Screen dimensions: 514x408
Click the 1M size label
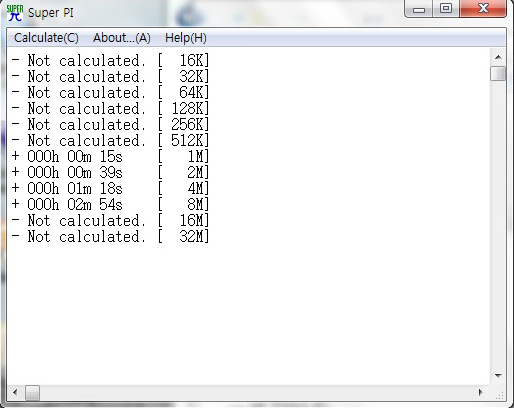click(196, 156)
